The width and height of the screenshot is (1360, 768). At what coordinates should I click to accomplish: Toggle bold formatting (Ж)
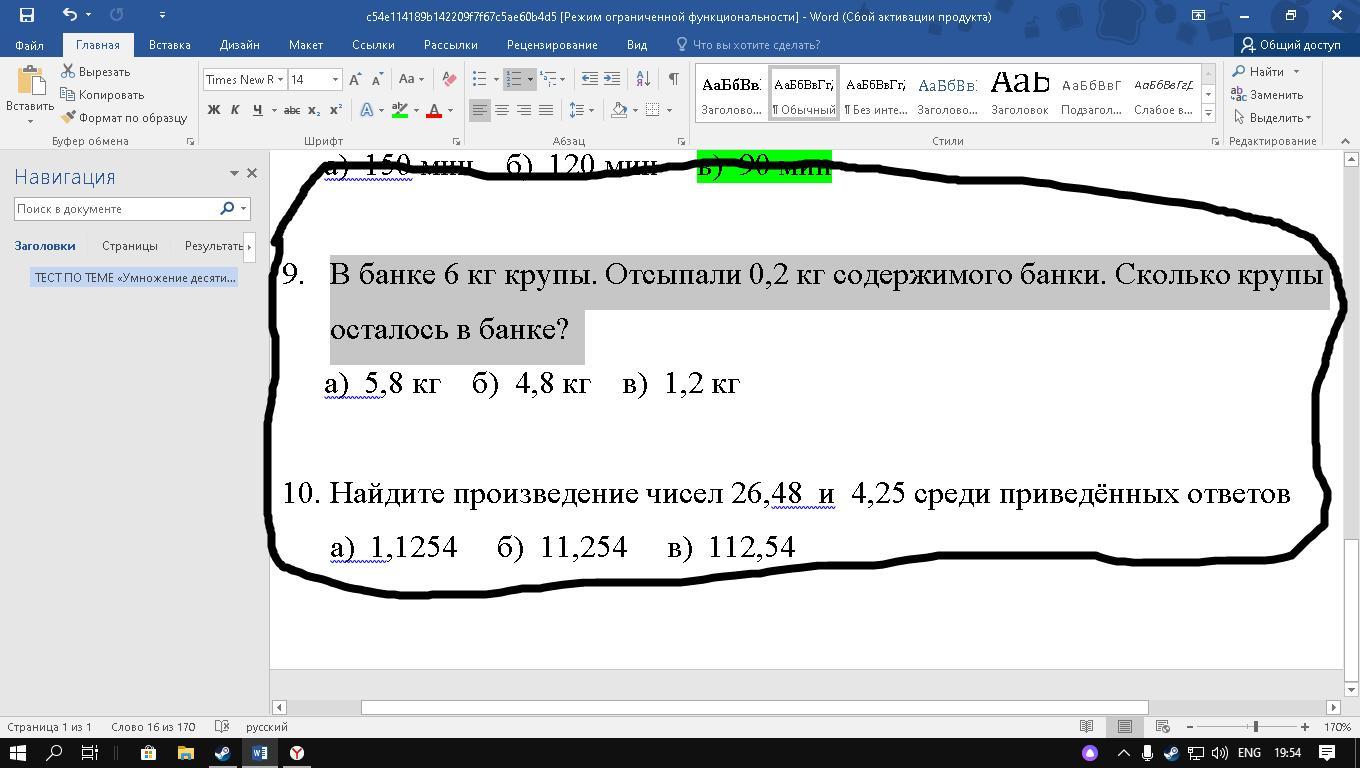[x=213, y=110]
